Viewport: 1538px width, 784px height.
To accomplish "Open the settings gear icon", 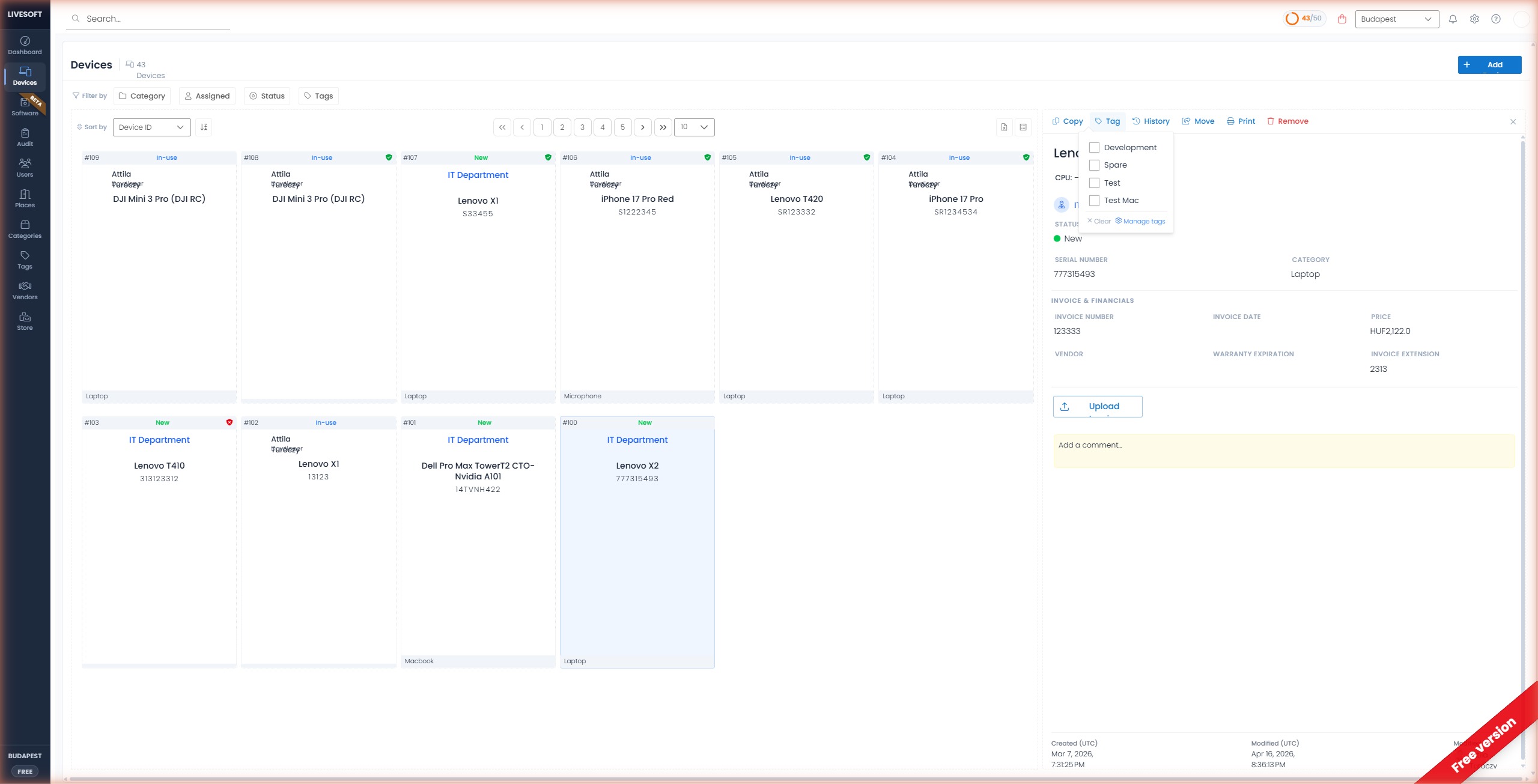I will (x=1474, y=19).
